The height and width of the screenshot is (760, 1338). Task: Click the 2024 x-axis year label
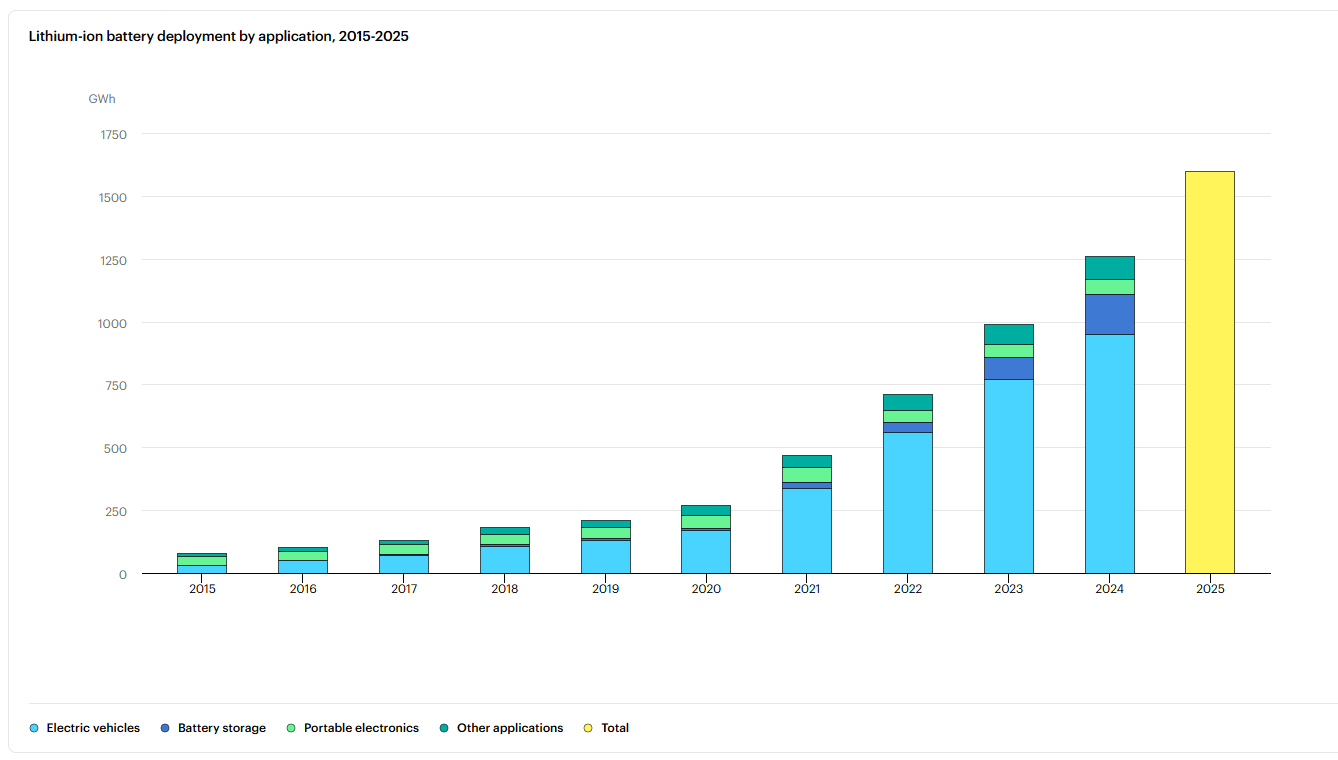(1109, 589)
